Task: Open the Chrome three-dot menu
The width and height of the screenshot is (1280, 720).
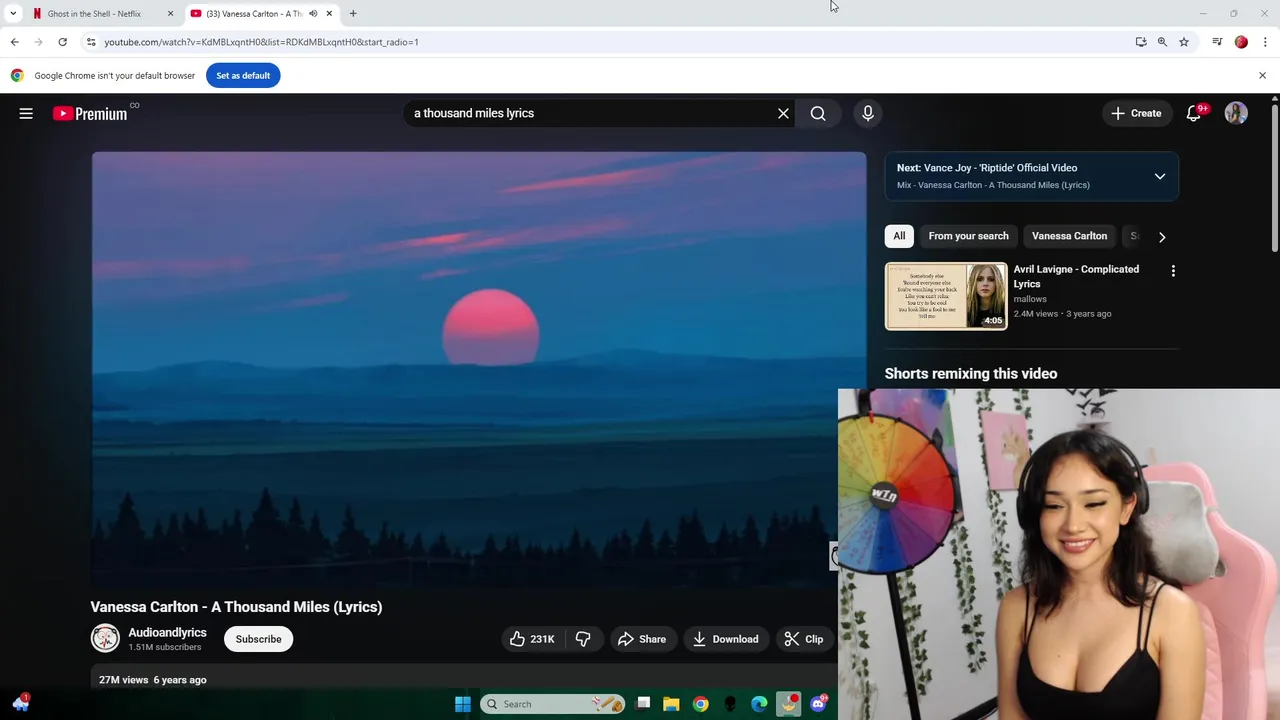Action: point(1265,42)
